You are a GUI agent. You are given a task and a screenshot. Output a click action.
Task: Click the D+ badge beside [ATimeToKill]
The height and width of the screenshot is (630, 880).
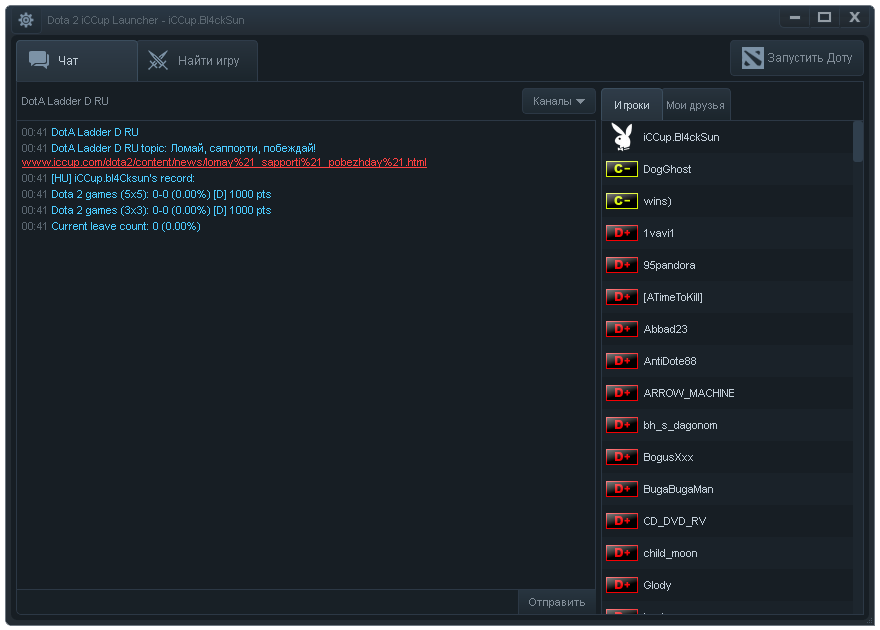(x=621, y=297)
